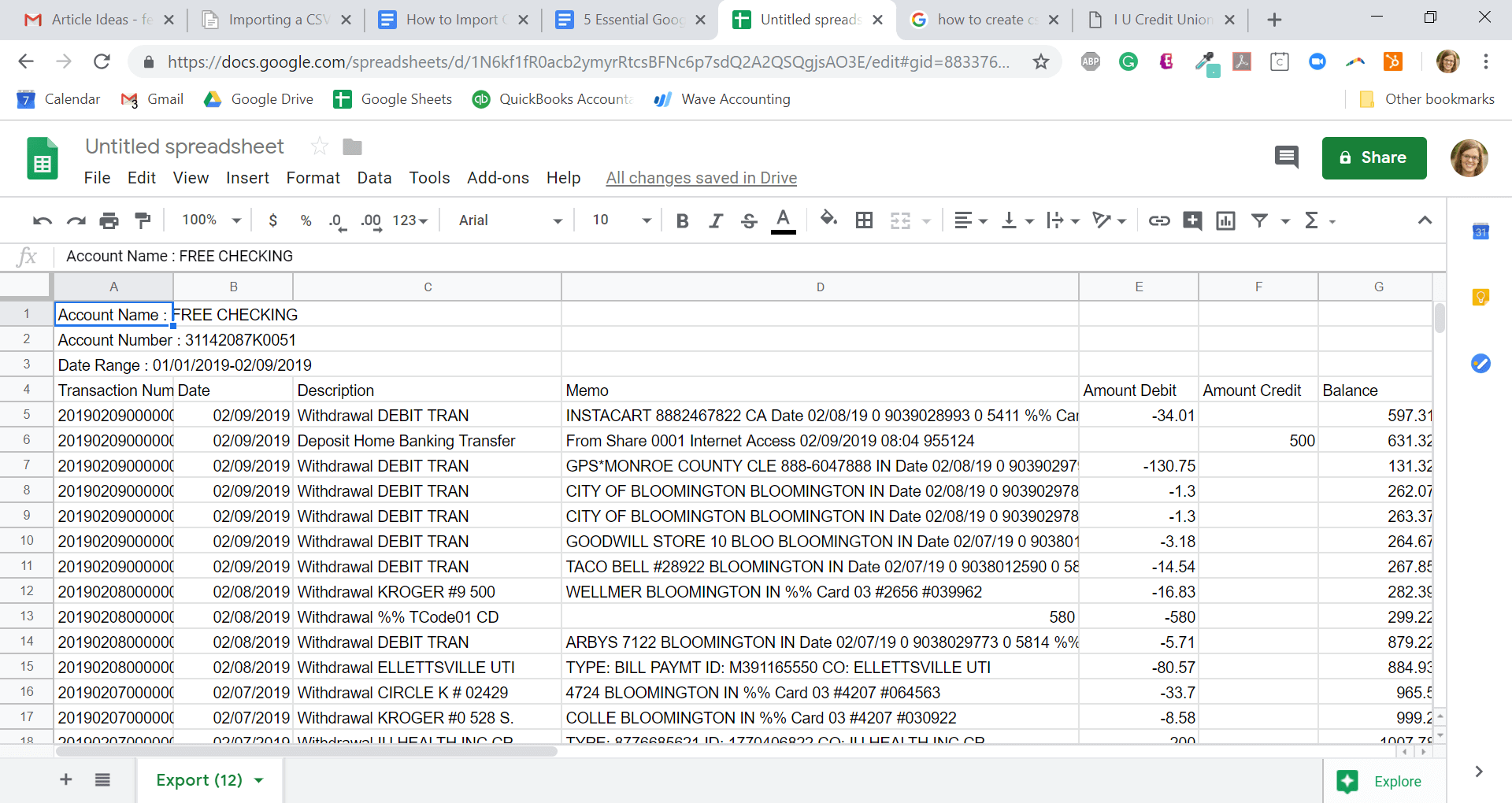Open the Functions sigma menu
The width and height of the screenshot is (1512, 803).
point(1319,221)
